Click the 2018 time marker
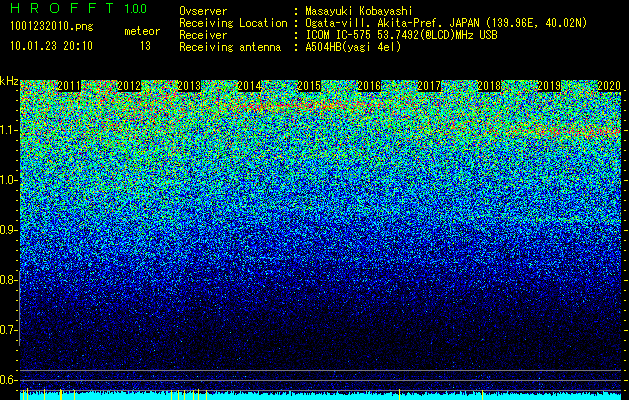Screen dimensions: 629x400 tap(489, 86)
